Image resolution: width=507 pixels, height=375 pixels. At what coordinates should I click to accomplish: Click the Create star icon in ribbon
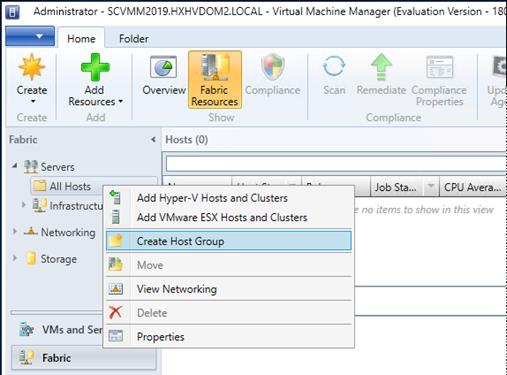[32, 67]
